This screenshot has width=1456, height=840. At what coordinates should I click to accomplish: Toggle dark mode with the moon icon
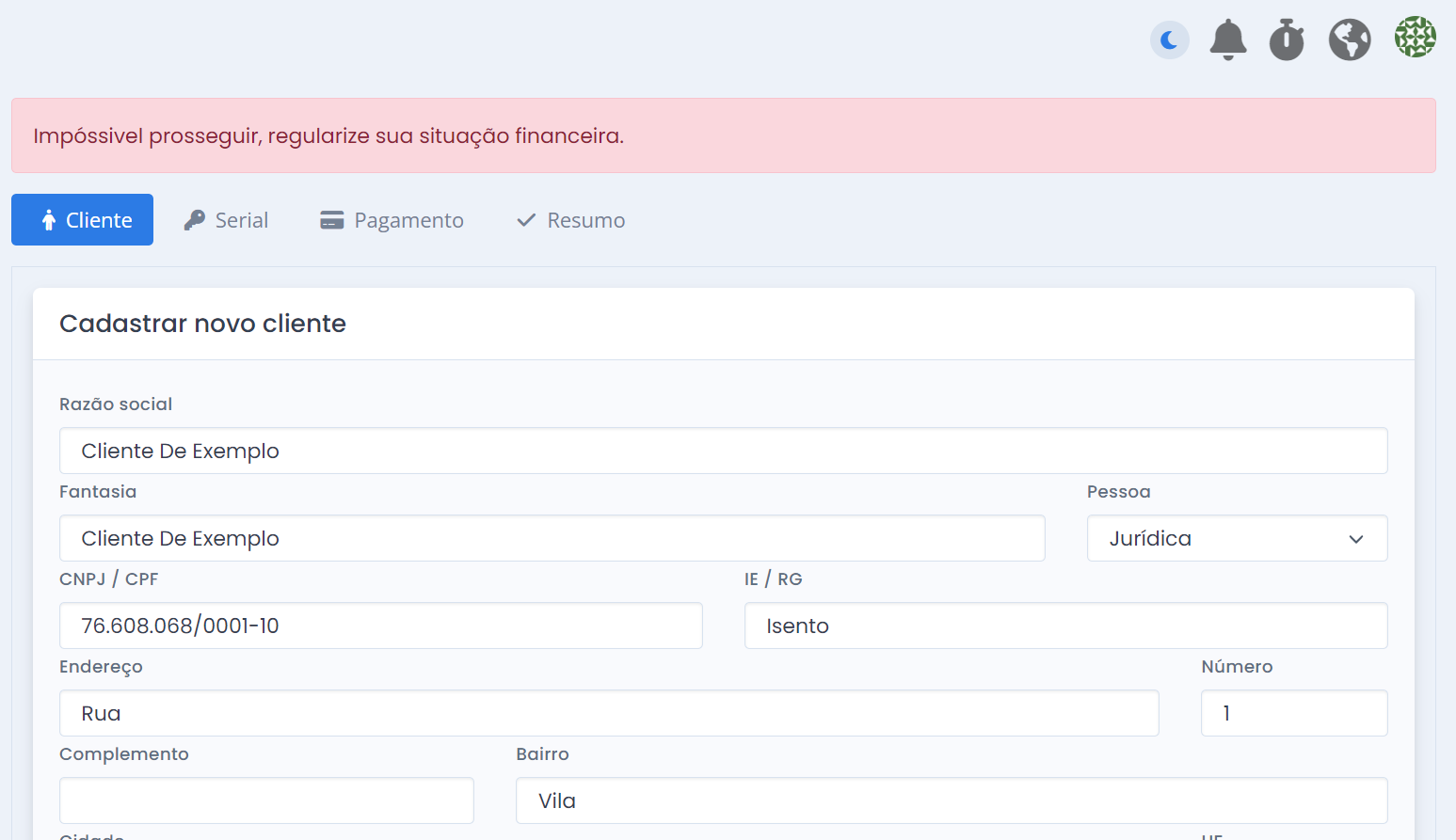[x=1170, y=40]
